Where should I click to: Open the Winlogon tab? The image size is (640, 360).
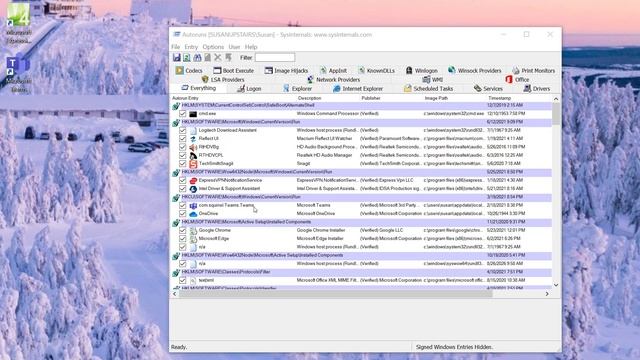pos(421,71)
